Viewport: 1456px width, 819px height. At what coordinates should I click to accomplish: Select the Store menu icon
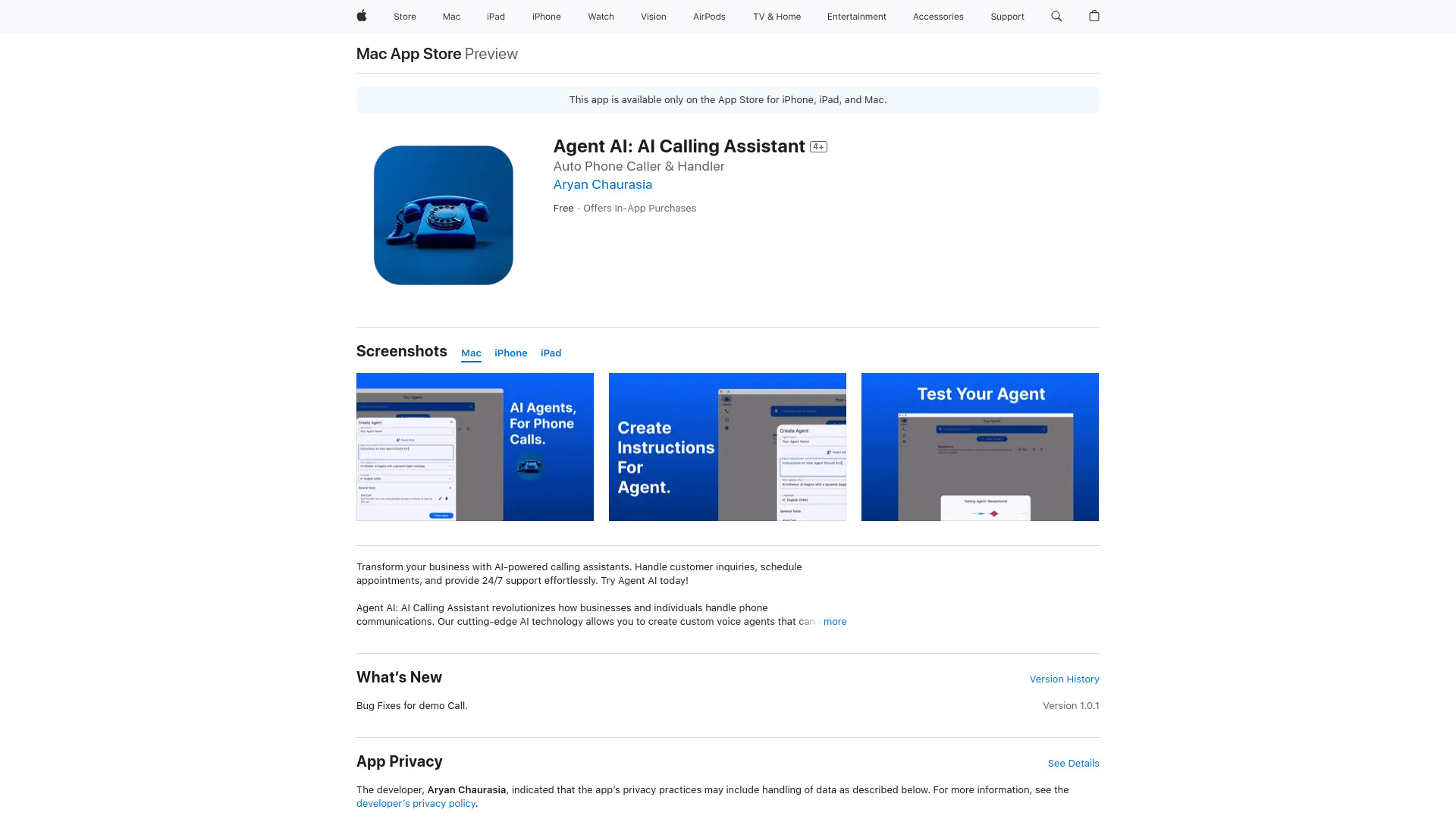click(x=404, y=16)
